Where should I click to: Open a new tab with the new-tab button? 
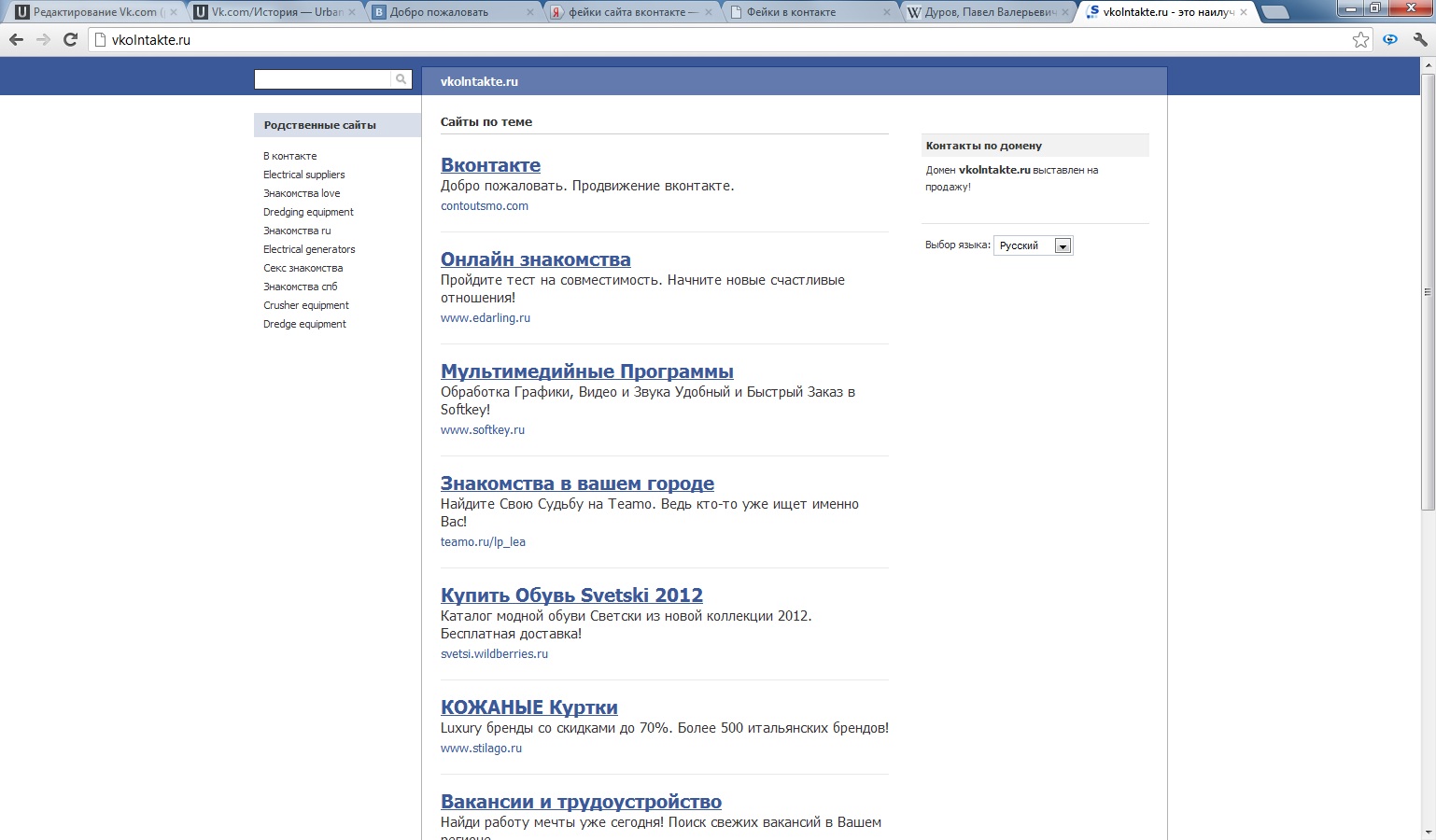(1274, 12)
